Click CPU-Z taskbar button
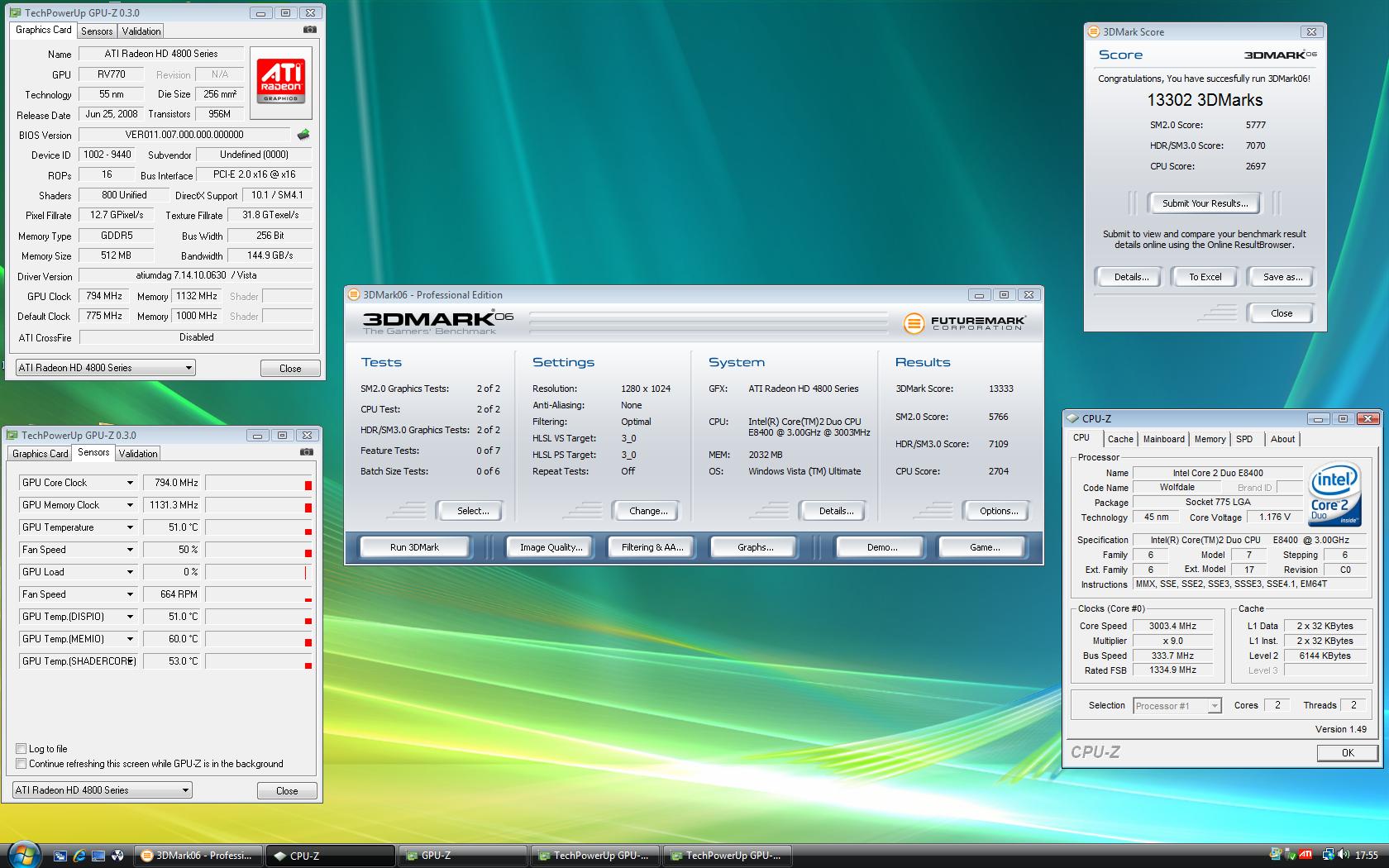The image size is (1389, 868). pos(330,856)
